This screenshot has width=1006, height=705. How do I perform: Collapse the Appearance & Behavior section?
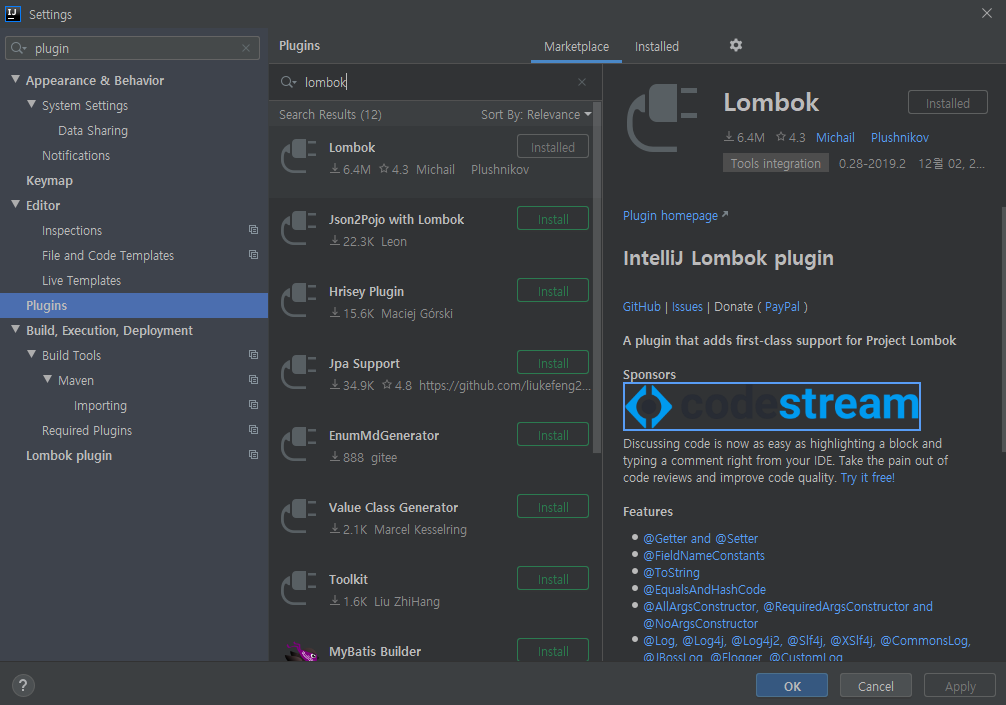(x=14, y=80)
